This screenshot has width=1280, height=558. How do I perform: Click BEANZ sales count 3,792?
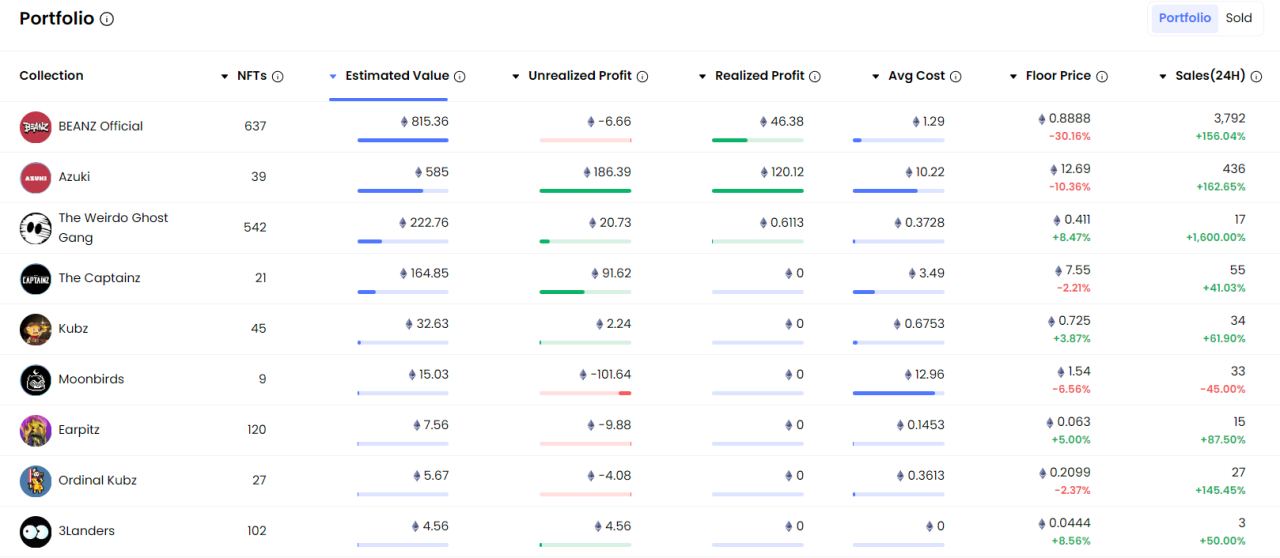tap(1229, 118)
